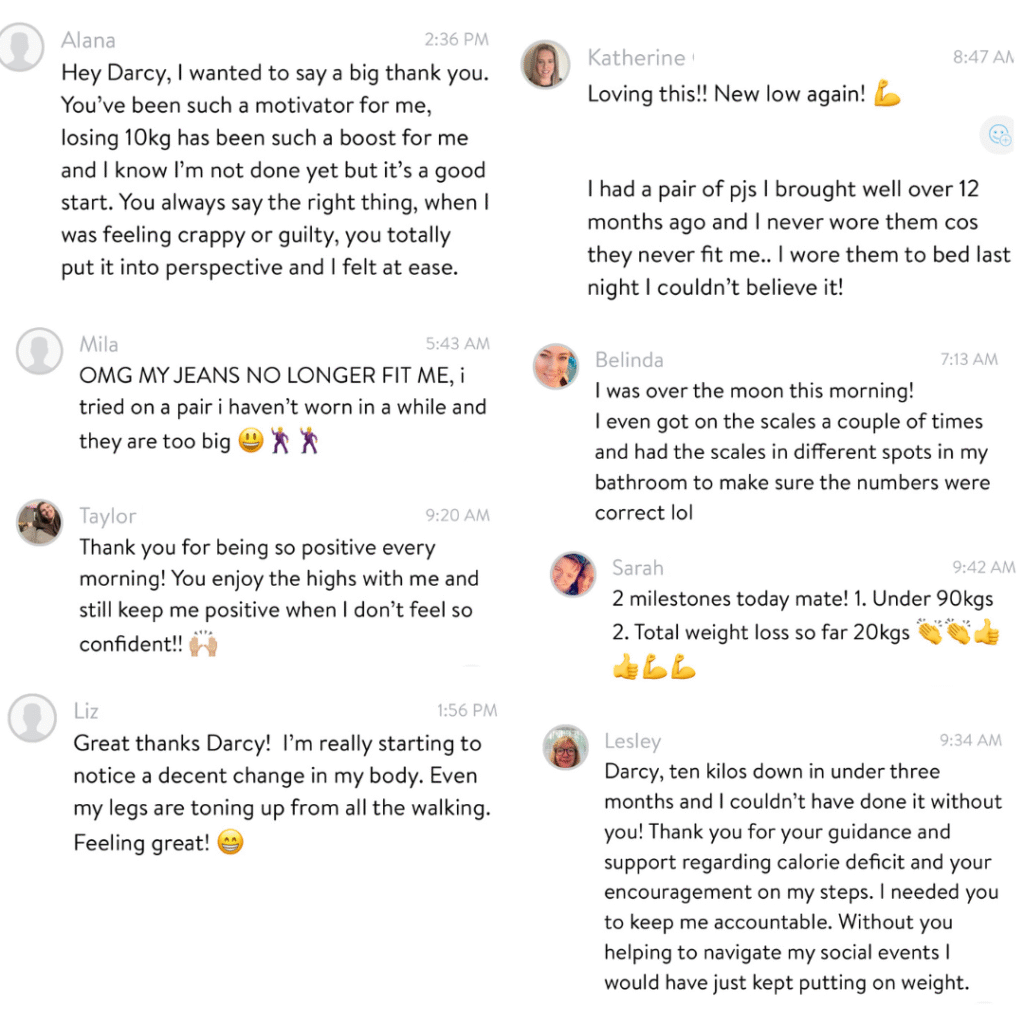The width and height of the screenshot is (1024, 1024).
Task: View Taylor's profile photo
Action: pyautogui.click(x=39, y=522)
